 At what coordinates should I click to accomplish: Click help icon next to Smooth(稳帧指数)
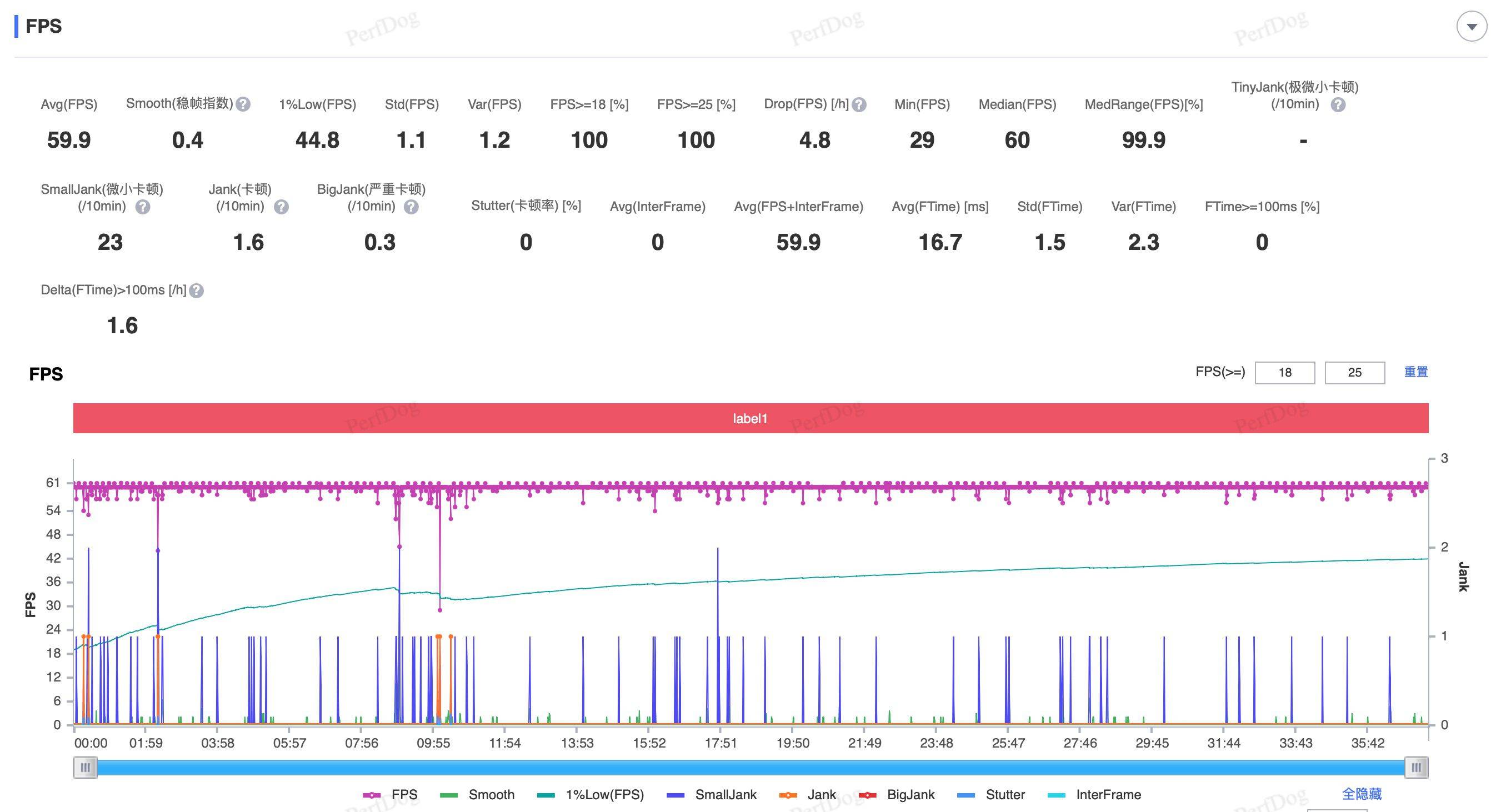(244, 104)
